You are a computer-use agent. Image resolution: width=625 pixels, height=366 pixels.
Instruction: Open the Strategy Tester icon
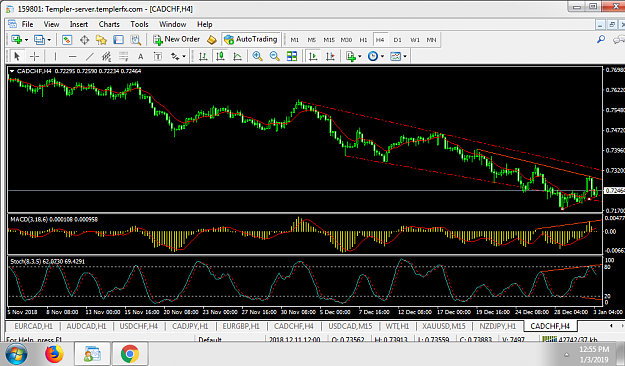click(136, 39)
